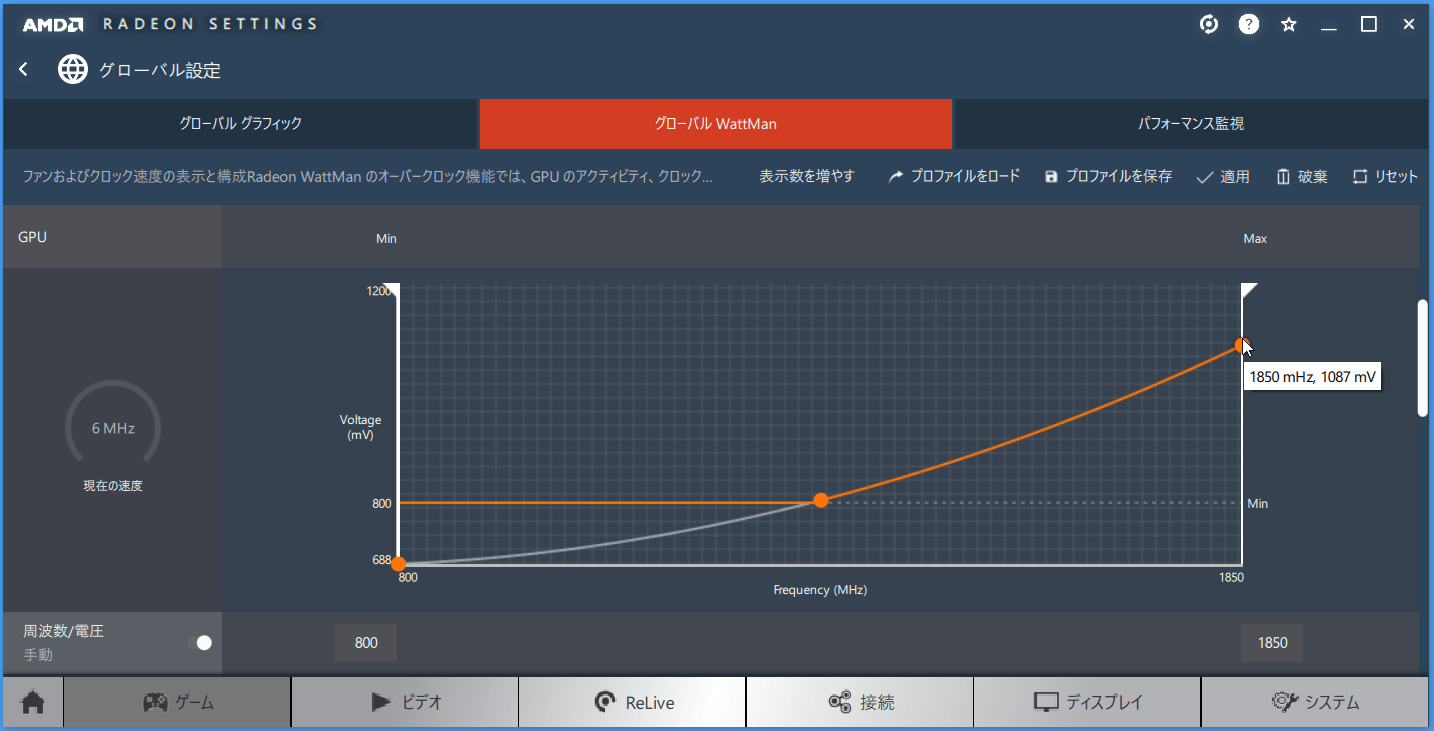Click the vertical scrollbar thumb
Image resolution: width=1434 pixels, height=731 pixels.
coord(1423,357)
